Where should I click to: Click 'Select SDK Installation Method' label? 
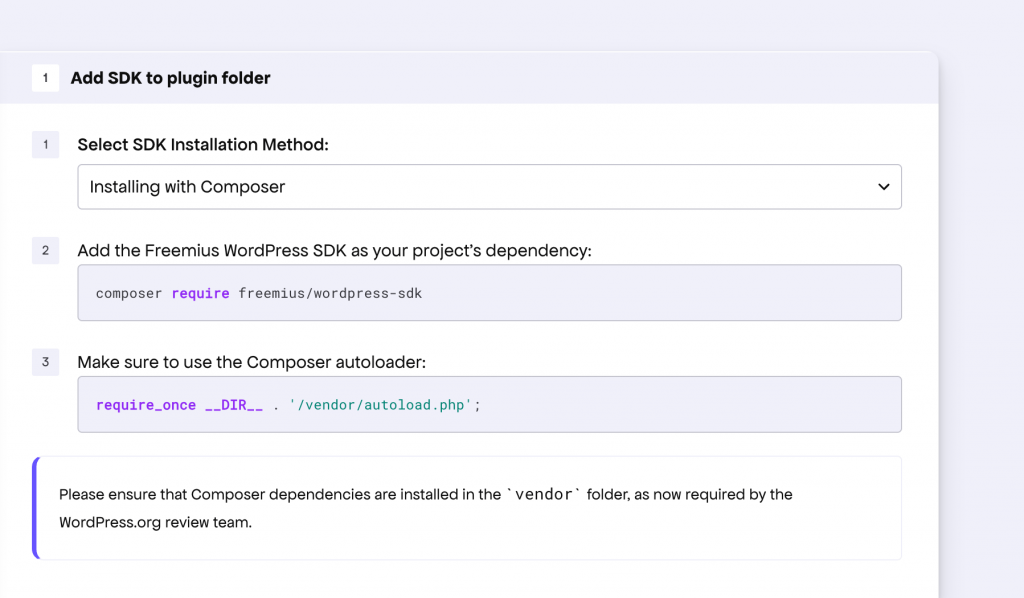[x=203, y=144]
